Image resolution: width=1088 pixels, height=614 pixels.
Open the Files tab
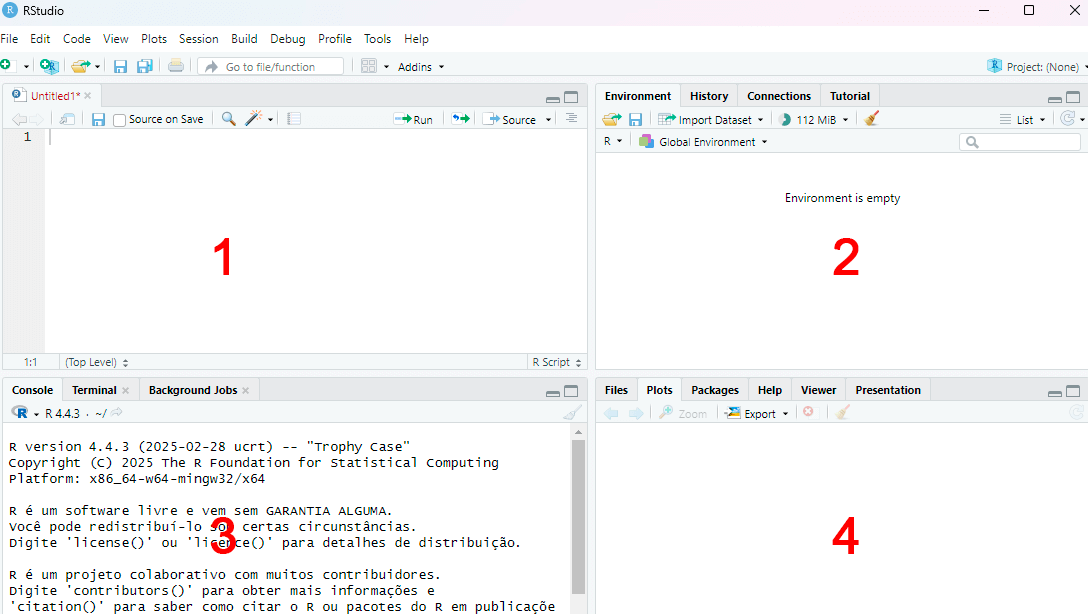(x=616, y=390)
